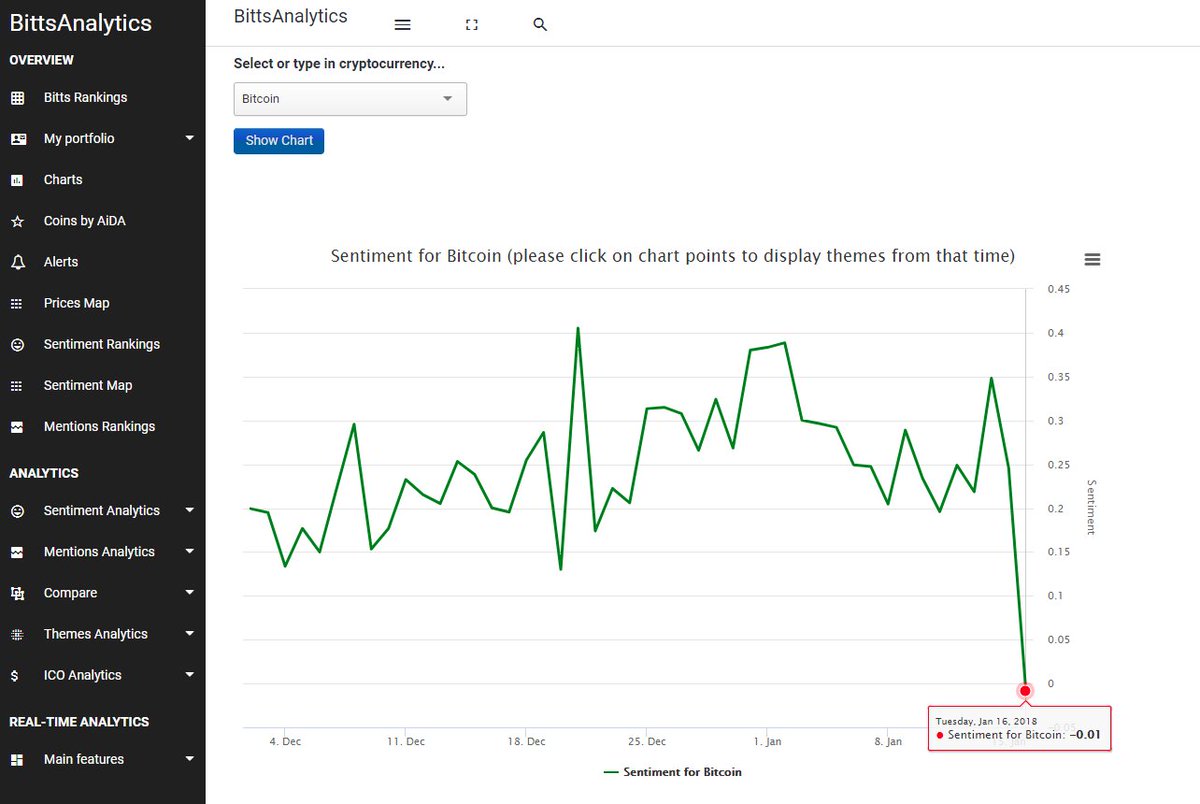Go to Alerts menu item
The width and height of the screenshot is (1200, 804).
(61, 262)
